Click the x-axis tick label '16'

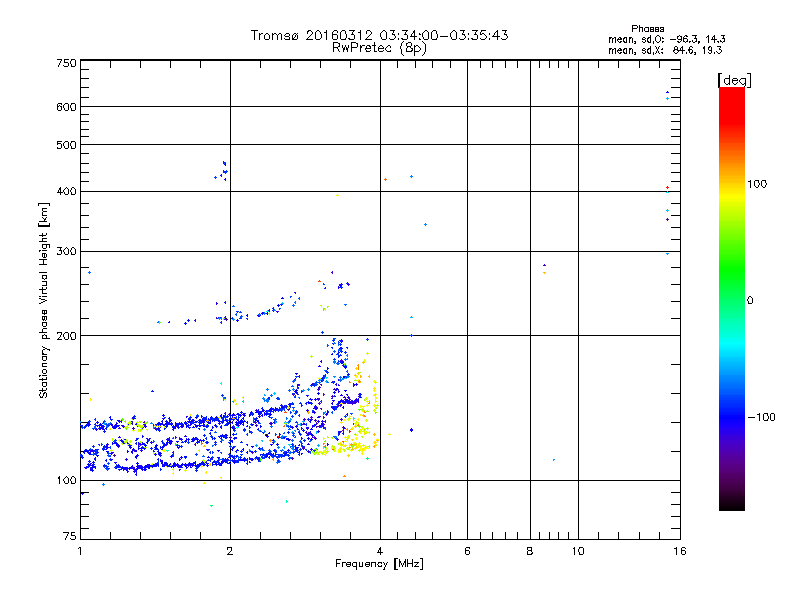[x=680, y=551]
